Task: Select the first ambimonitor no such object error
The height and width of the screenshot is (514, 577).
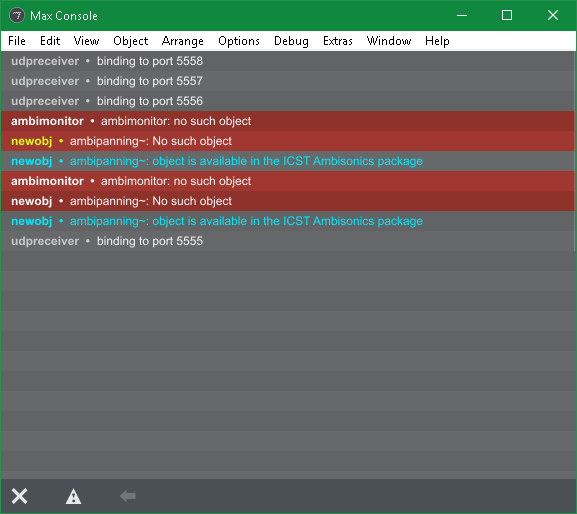Action: coord(287,121)
